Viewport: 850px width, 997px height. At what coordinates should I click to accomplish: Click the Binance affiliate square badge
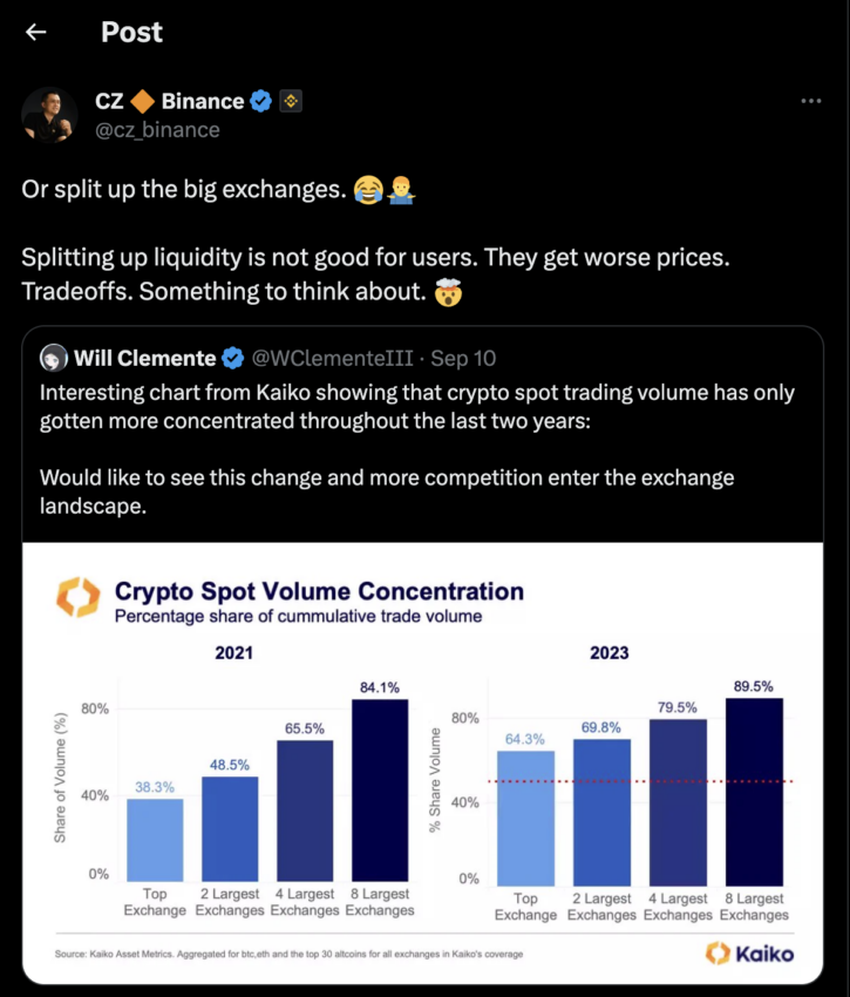290,100
